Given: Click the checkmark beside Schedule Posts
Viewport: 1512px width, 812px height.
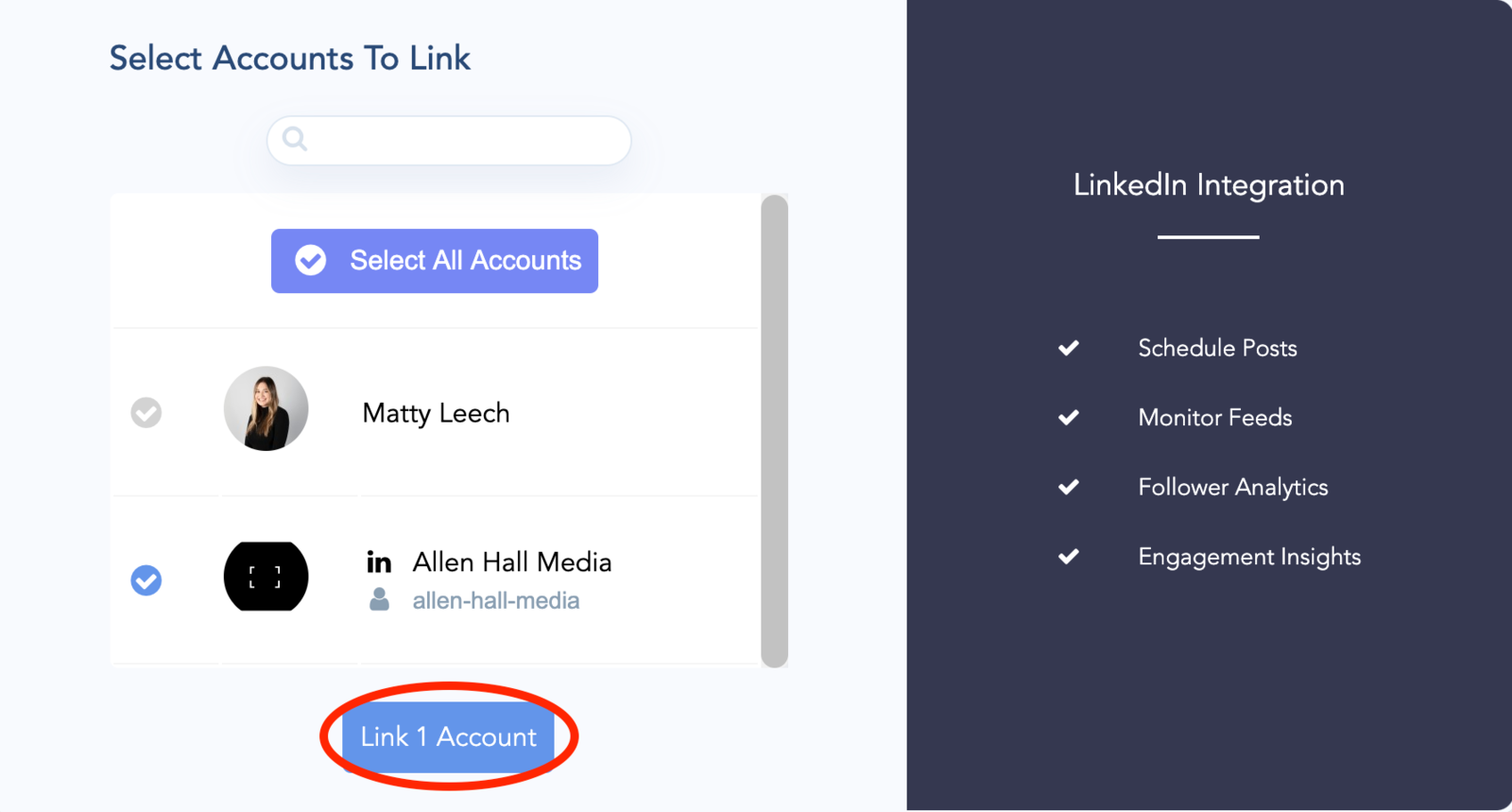Looking at the screenshot, I should click(1069, 348).
